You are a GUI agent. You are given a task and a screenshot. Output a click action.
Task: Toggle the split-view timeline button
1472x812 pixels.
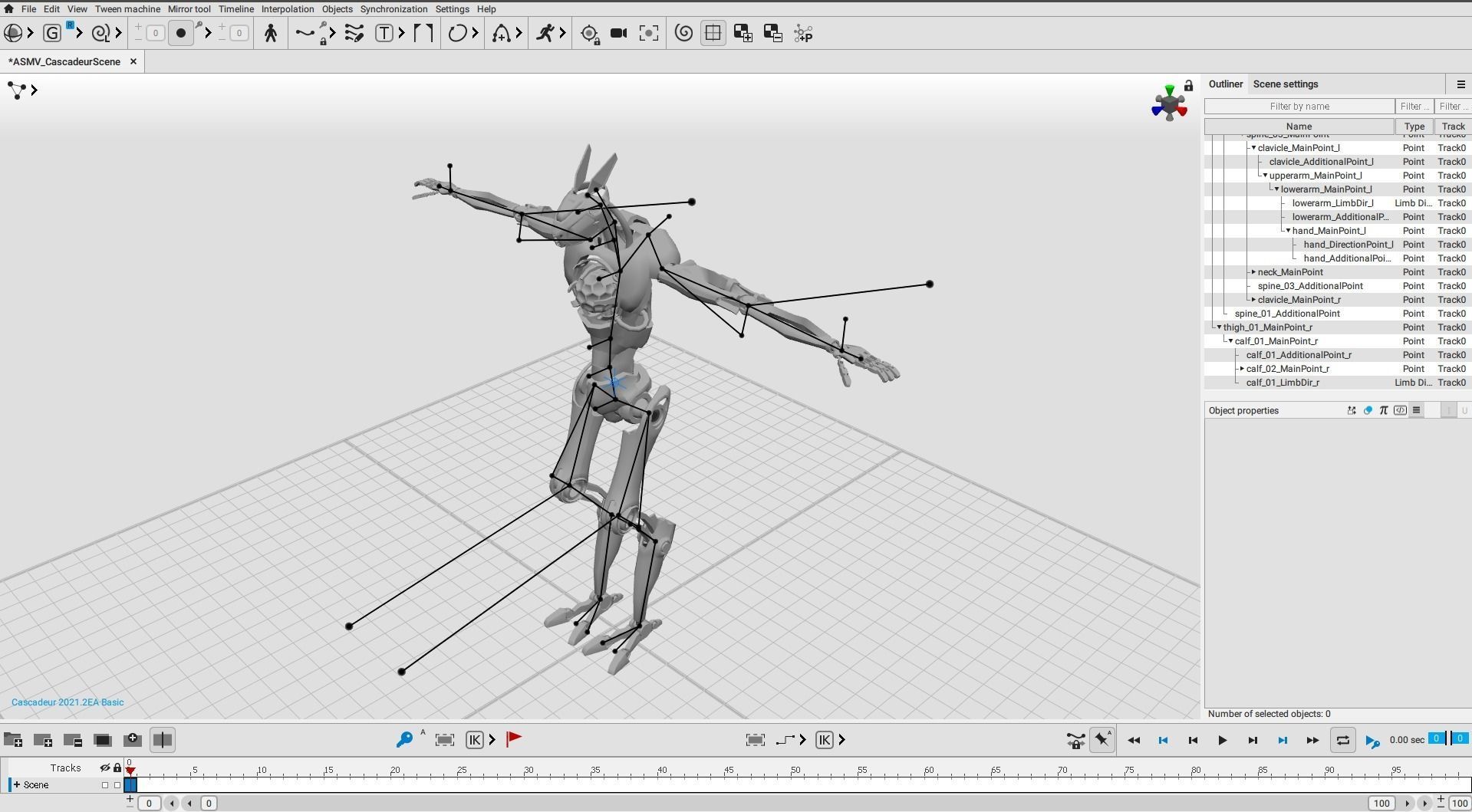pyautogui.click(x=162, y=740)
